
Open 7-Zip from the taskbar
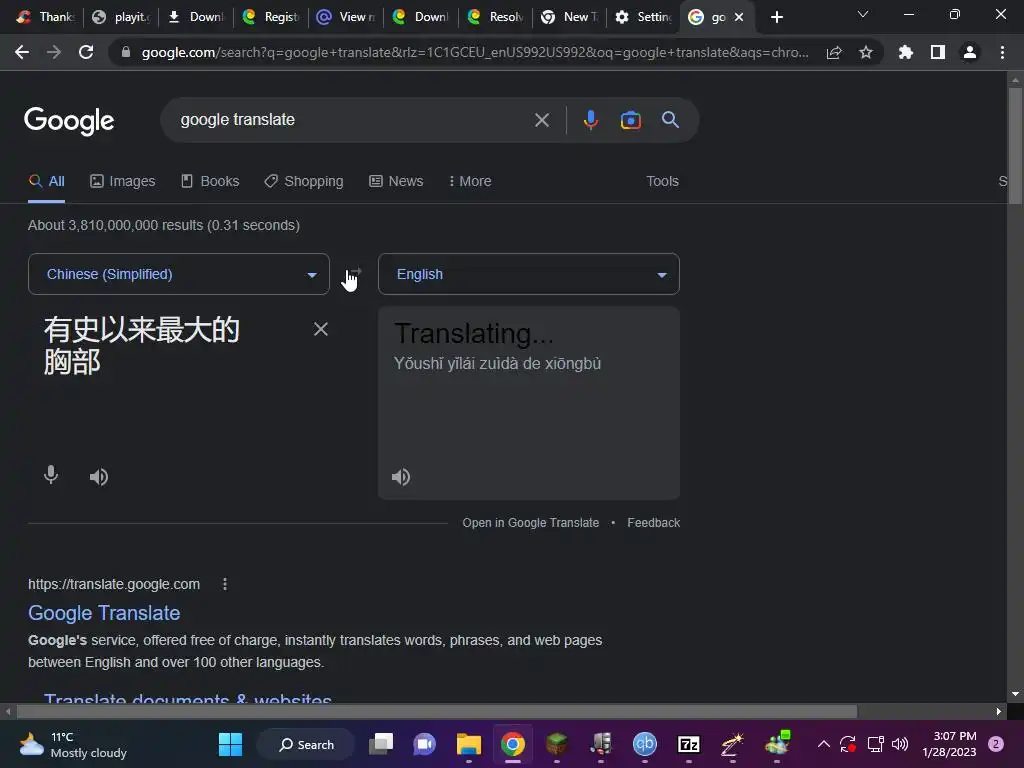(688, 744)
